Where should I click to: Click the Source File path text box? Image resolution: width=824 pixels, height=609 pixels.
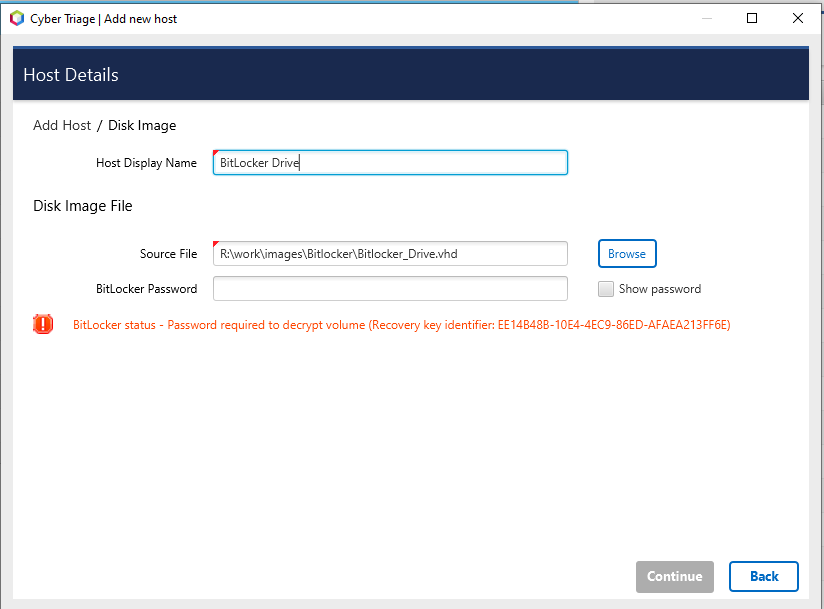(390, 253)
